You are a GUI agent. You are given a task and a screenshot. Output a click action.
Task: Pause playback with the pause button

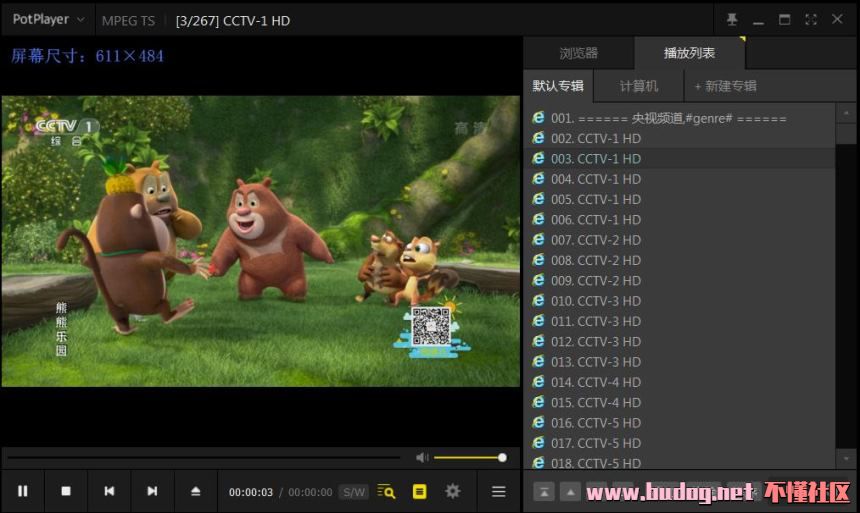(22, 491)
